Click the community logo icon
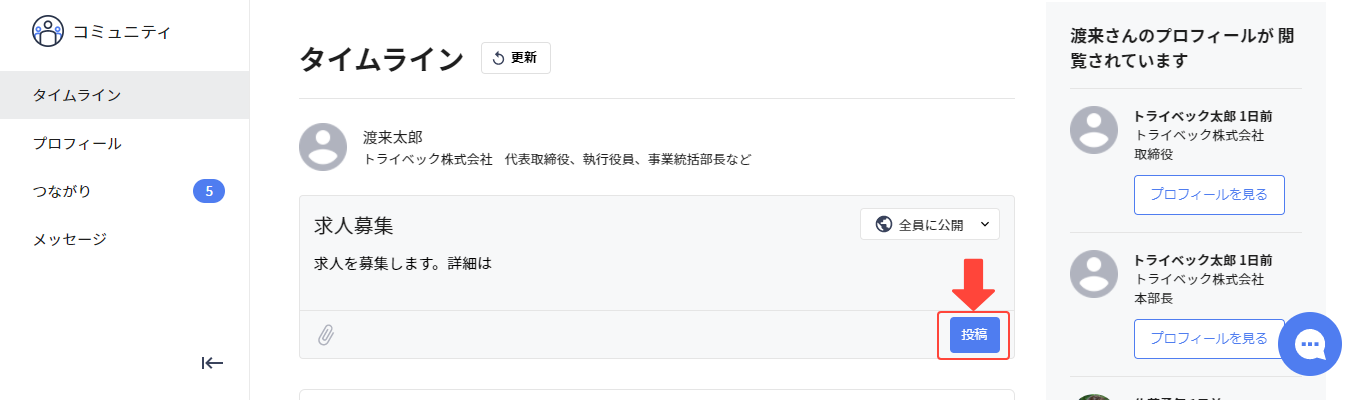The height and width of the screenshot is (400, 1366). (x=48, y=31)
